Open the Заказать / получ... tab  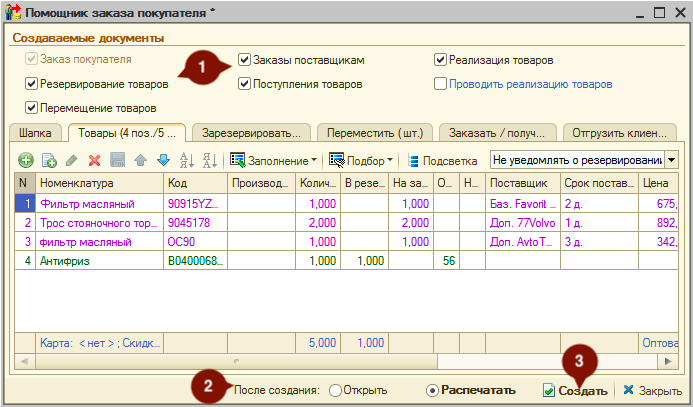click(497, 133)
